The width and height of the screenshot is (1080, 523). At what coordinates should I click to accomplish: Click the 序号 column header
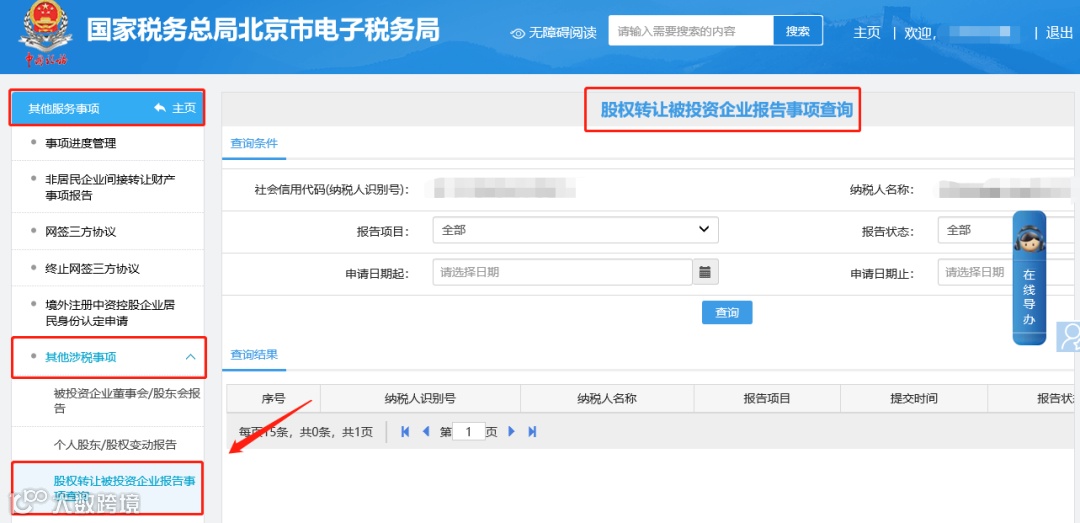273,398
